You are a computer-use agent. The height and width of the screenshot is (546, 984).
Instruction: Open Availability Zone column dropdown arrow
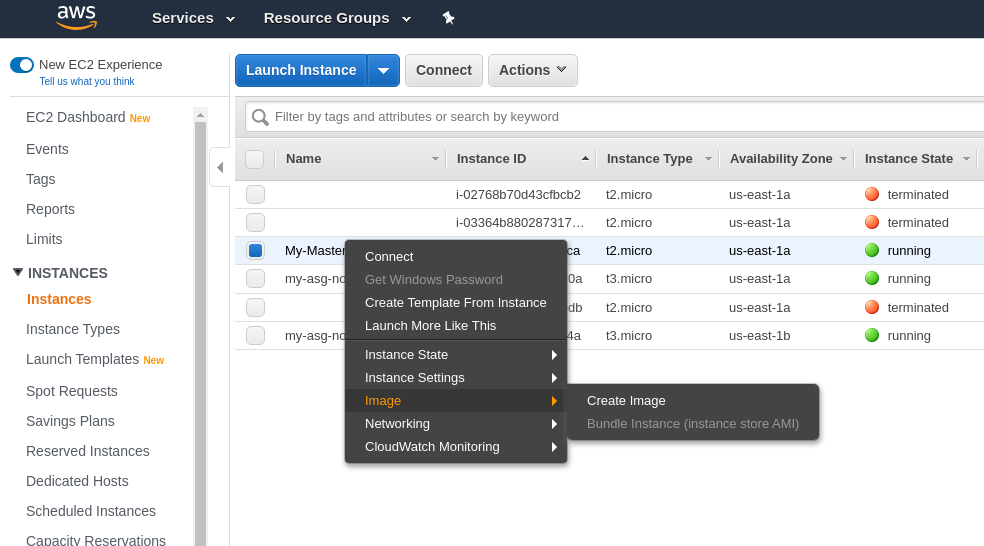tap(843, 159)
